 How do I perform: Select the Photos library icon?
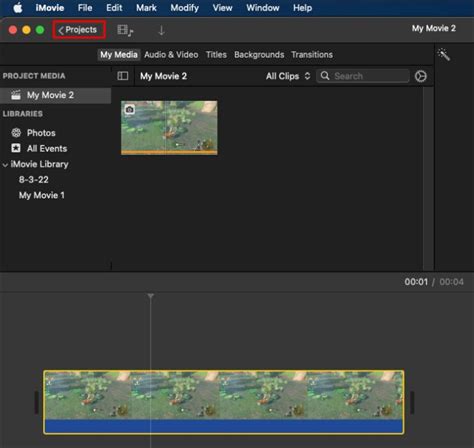(x=16, y=133)
